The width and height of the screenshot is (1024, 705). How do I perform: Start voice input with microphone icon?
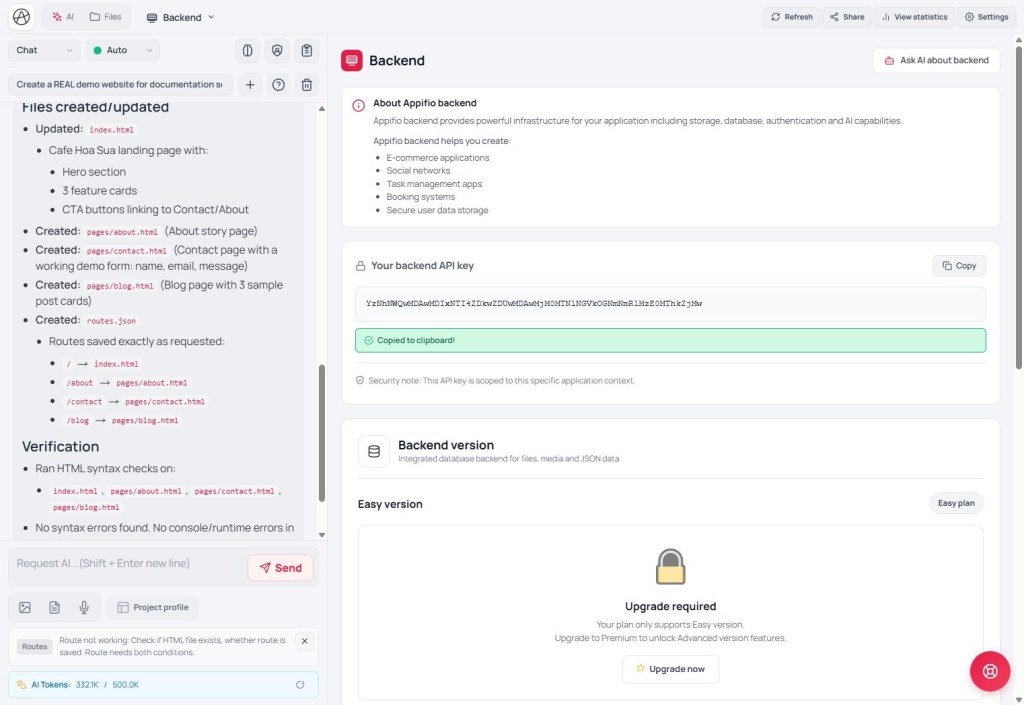[84, 608]
